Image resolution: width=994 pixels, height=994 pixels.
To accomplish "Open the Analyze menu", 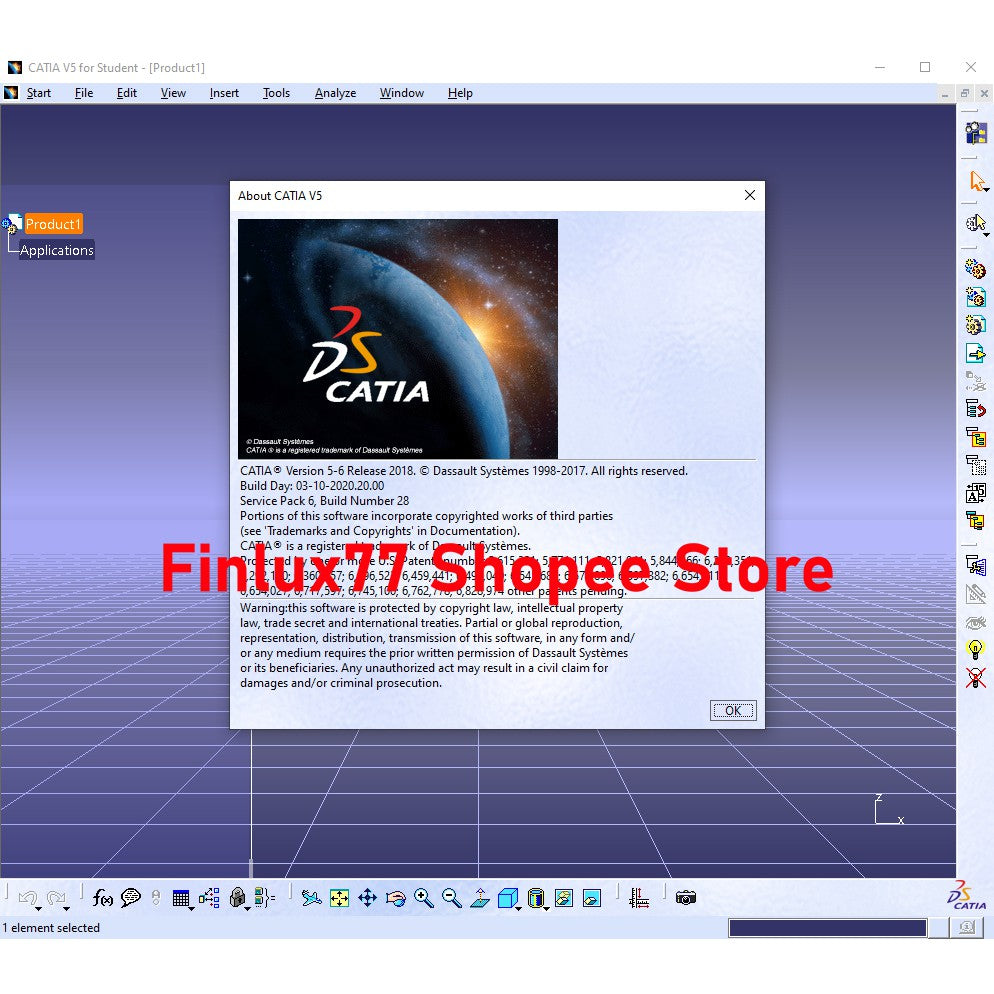I will click(x=335, y=93).
